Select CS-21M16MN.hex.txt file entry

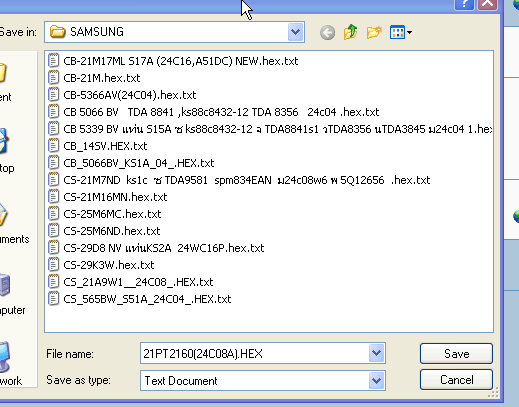pyautogui.click(x=115, y=197)
